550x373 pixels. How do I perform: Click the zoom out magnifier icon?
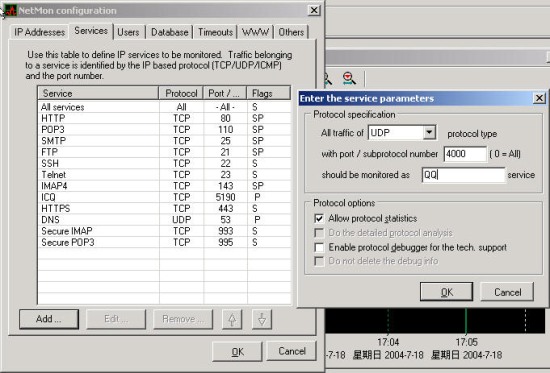(349, 78)
